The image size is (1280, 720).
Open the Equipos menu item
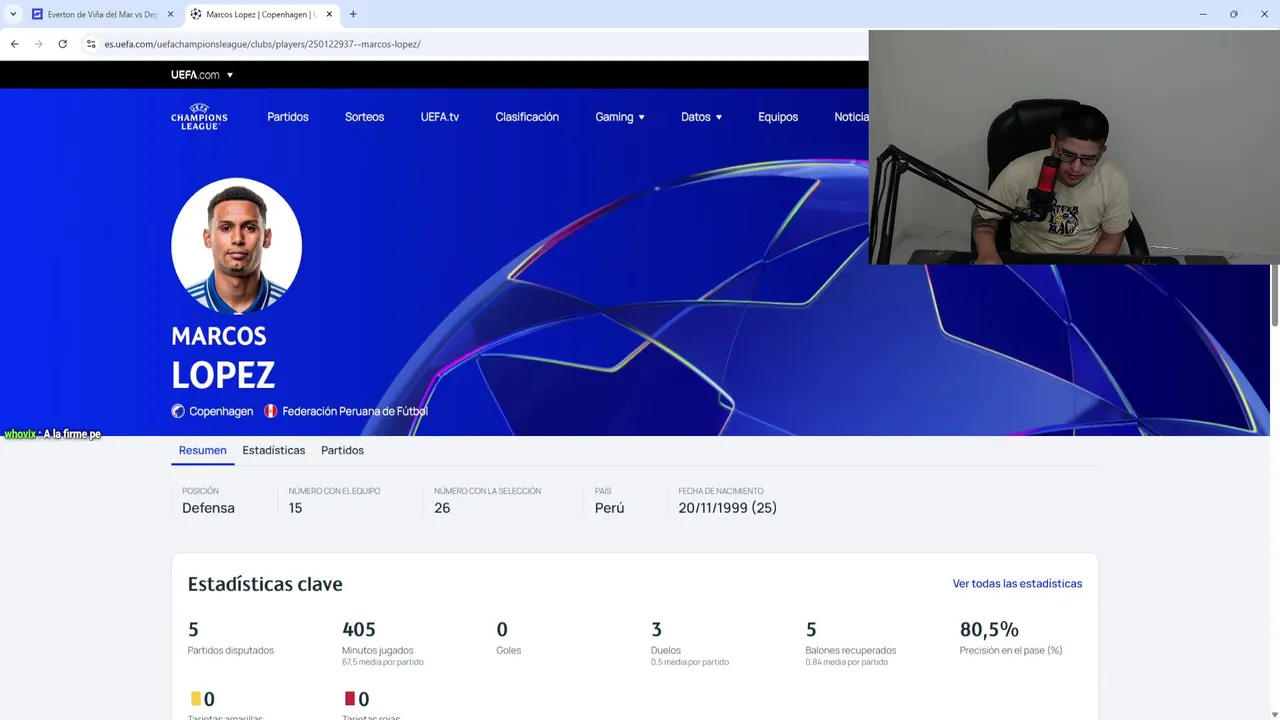(778, 117)
